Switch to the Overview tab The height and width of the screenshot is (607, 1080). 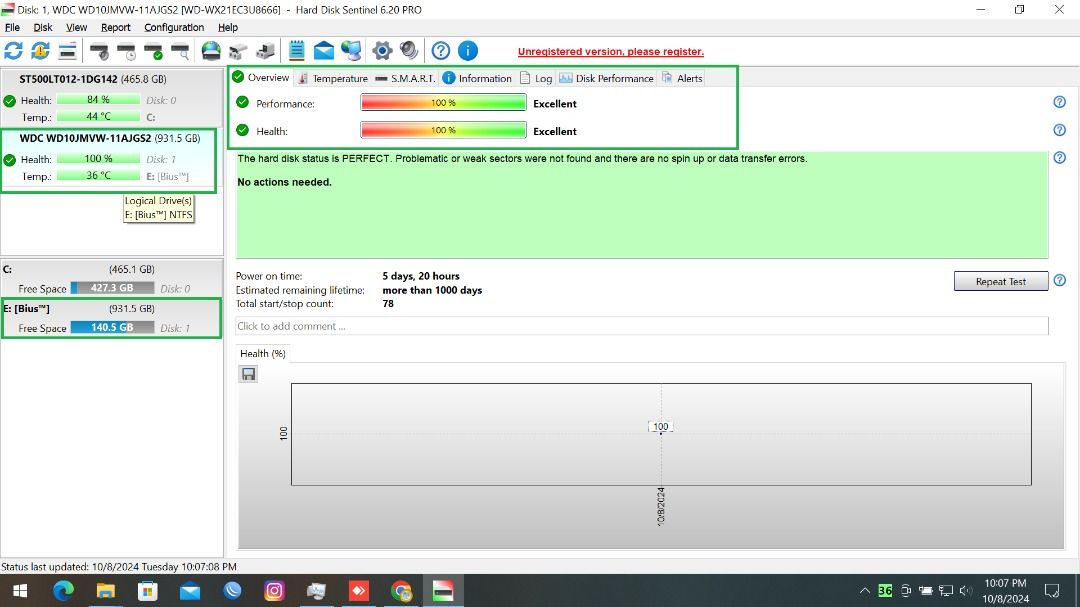coord(261,77)
